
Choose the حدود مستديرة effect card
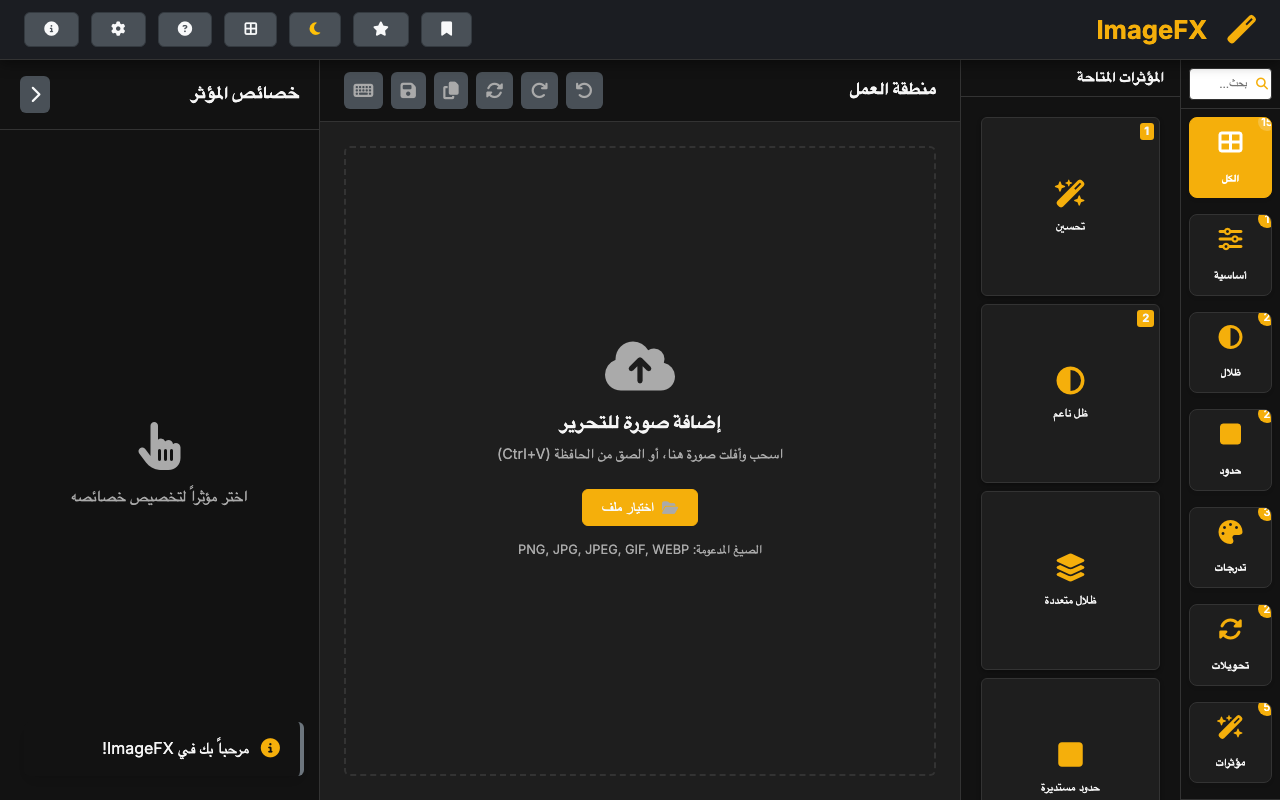[x=1070, y=739]
